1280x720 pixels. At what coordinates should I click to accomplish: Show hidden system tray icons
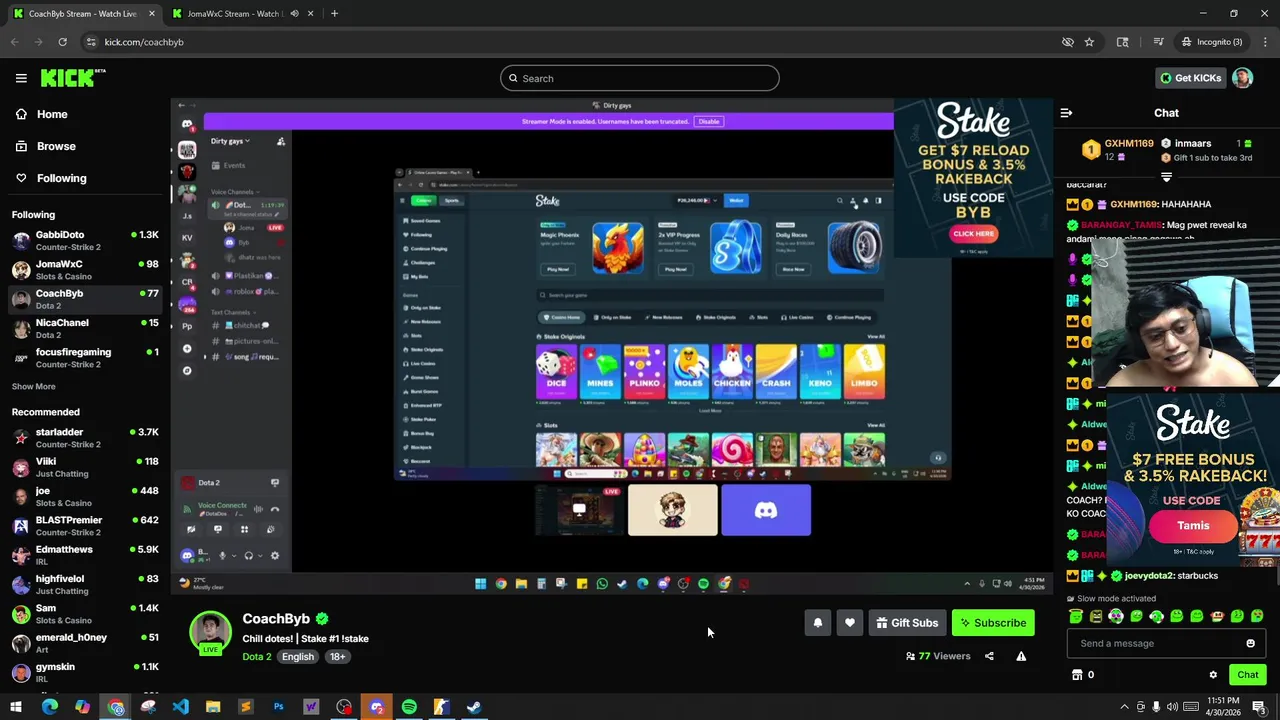pyautogui.click(x=1124, y=707)
